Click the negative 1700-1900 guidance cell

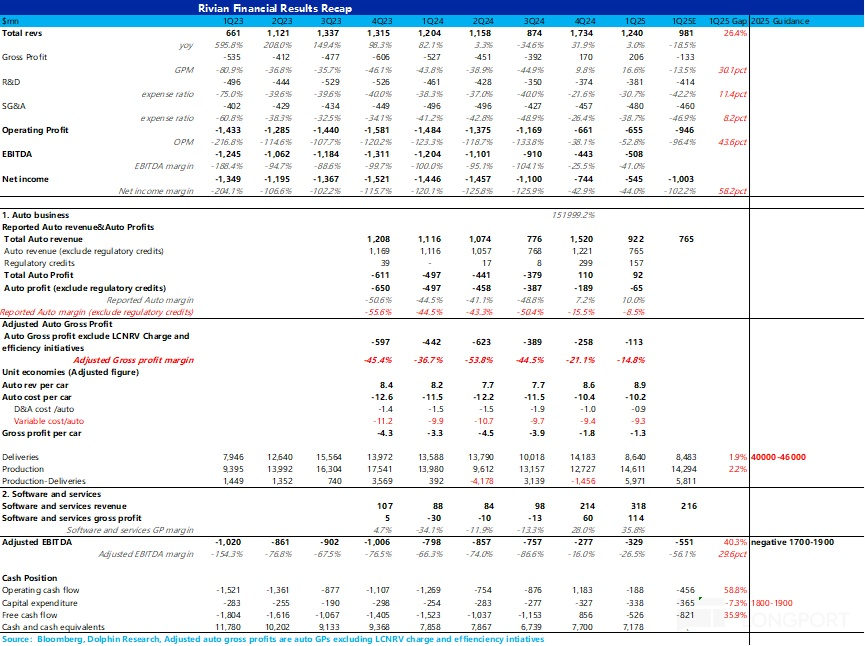tap(791, 541)
